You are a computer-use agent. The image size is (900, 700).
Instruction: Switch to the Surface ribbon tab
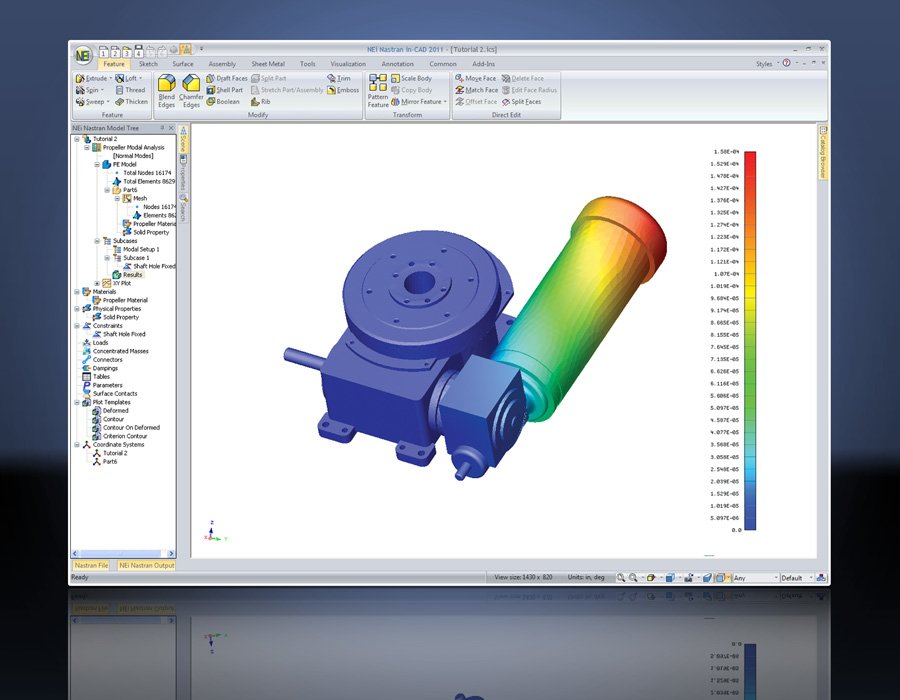pyautogui.click(x=183, y=64)
